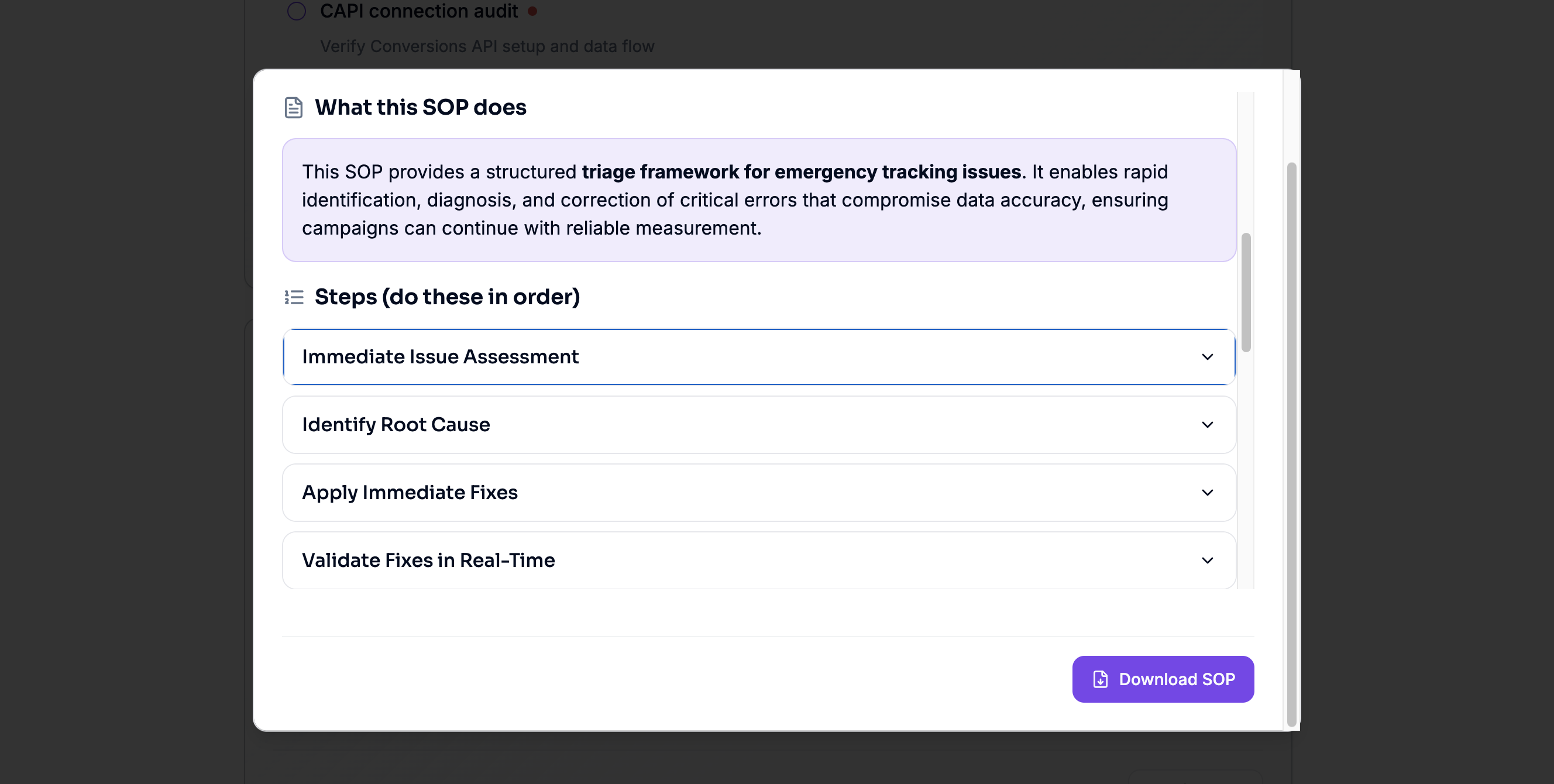Click the numbered list icon beside Steps
The width and height of the screenshot is (1554, 784).
(x=294, y=297)
